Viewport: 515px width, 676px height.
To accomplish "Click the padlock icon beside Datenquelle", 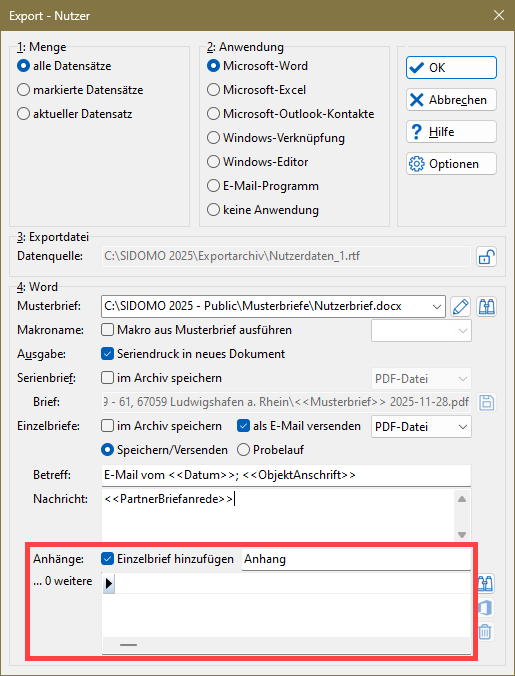I will pyautogui.click(x=487, y=257).
